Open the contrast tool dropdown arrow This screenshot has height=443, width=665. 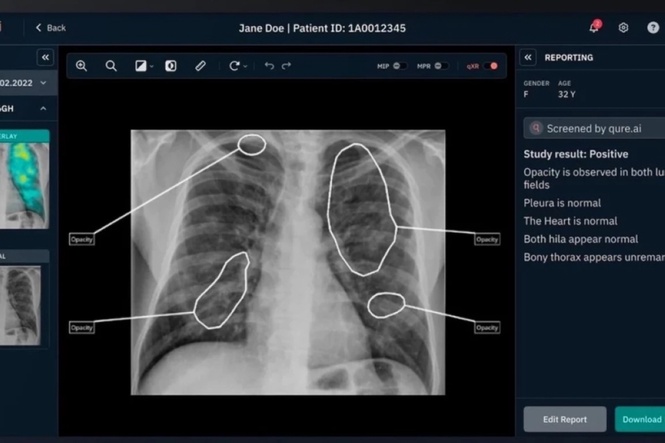point(151,67)
